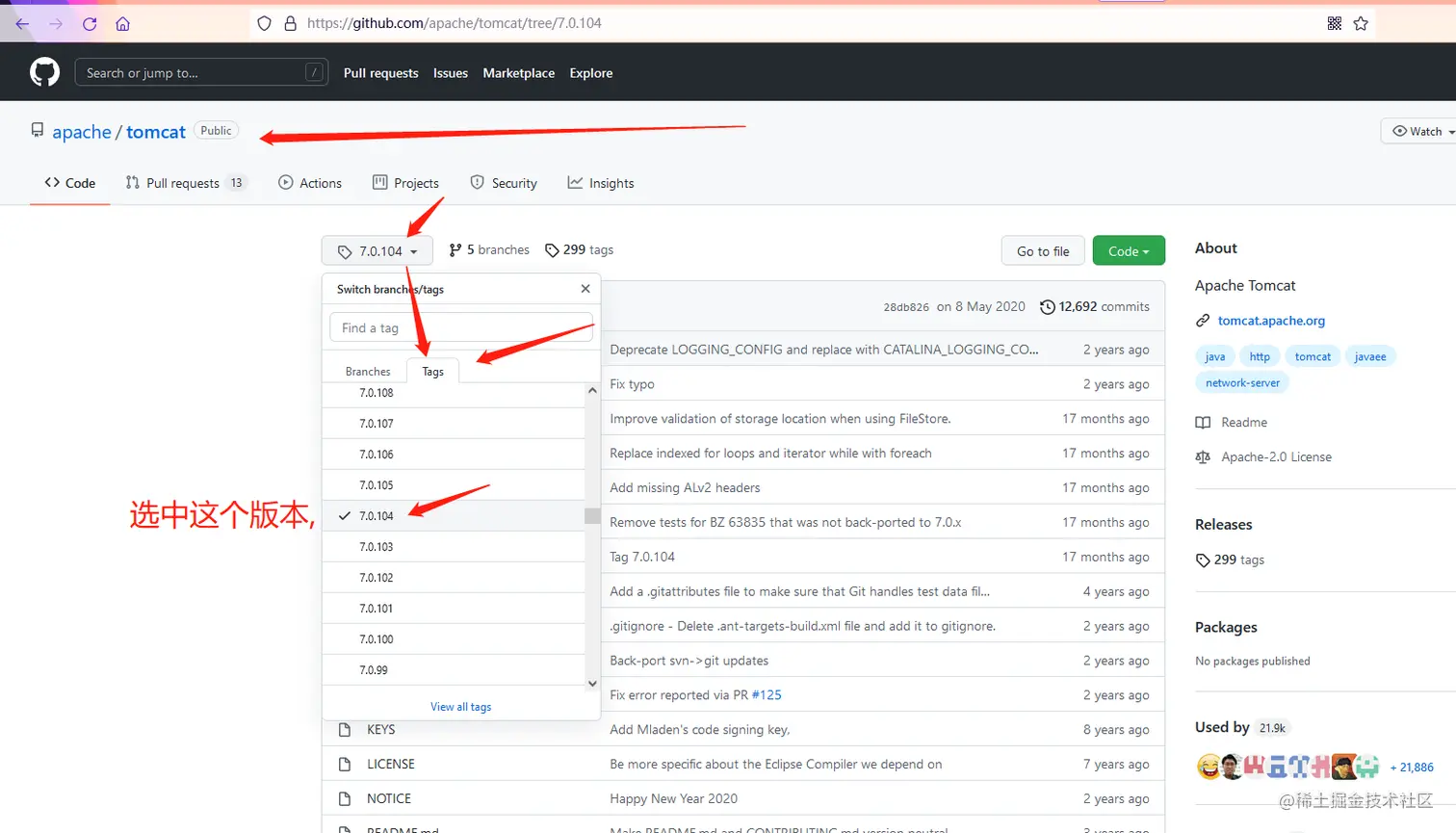Select tag 7.0.102 in the list
Screen dimensions: 1456x833
point(454,578)
